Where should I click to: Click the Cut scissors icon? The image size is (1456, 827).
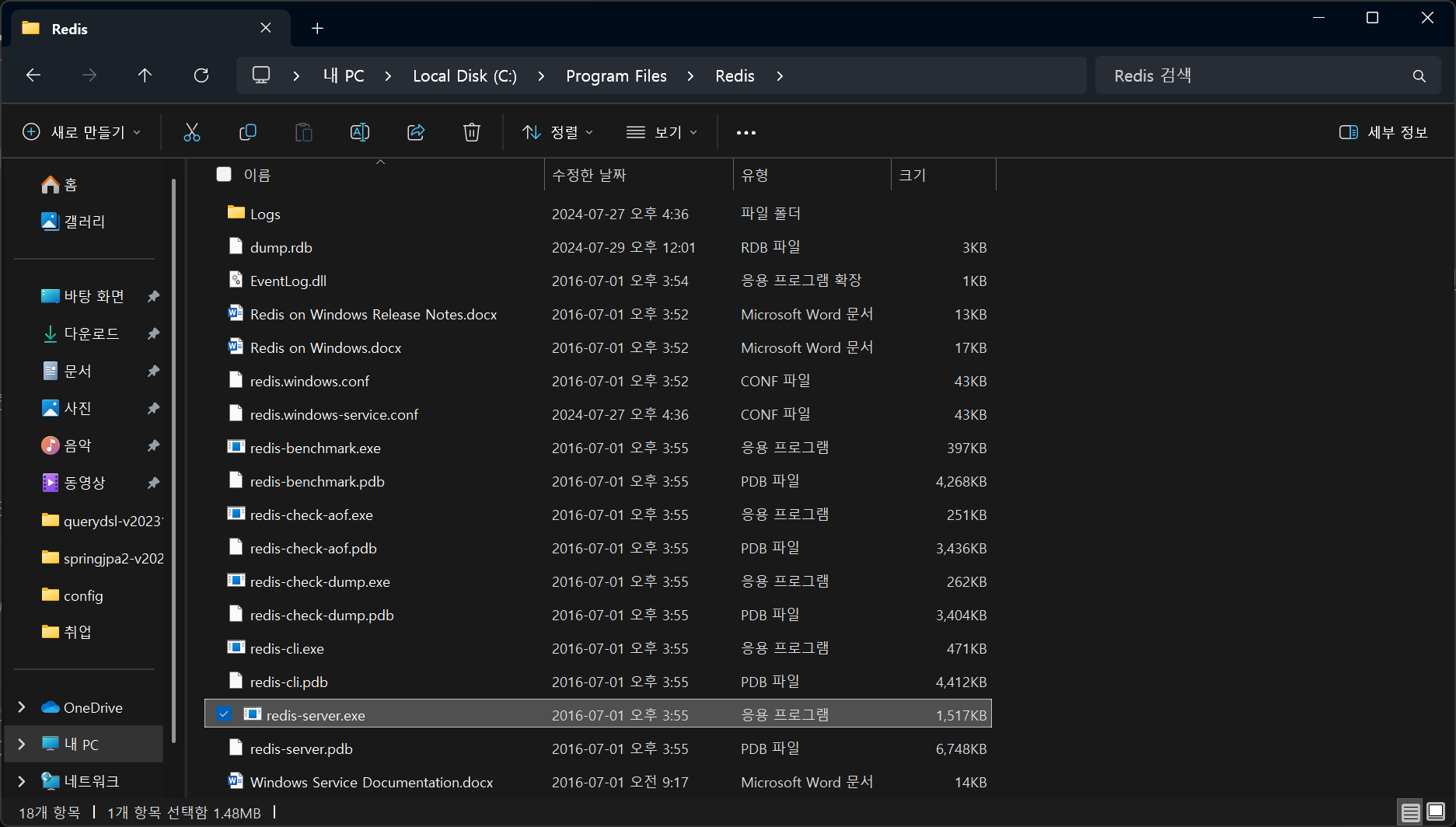click(191, 132)
